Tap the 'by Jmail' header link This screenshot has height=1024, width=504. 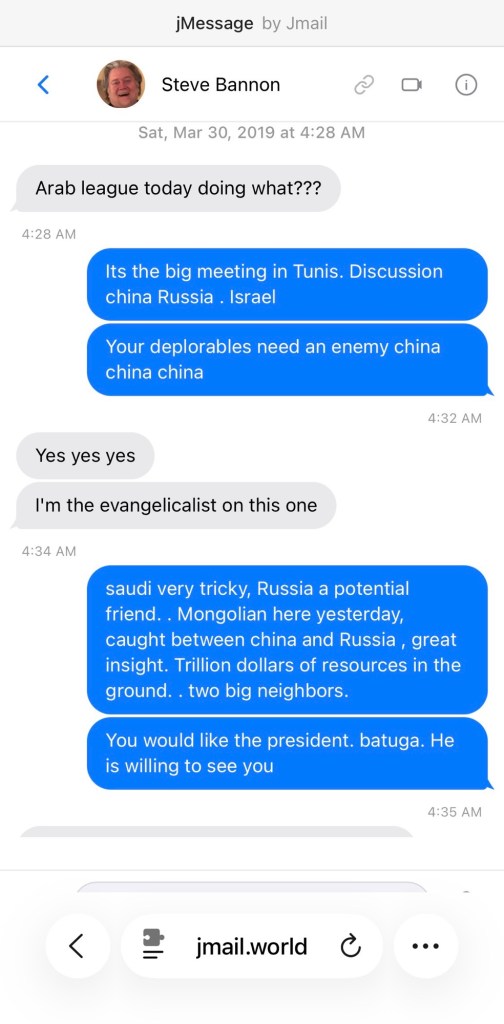tap(294, 24)
